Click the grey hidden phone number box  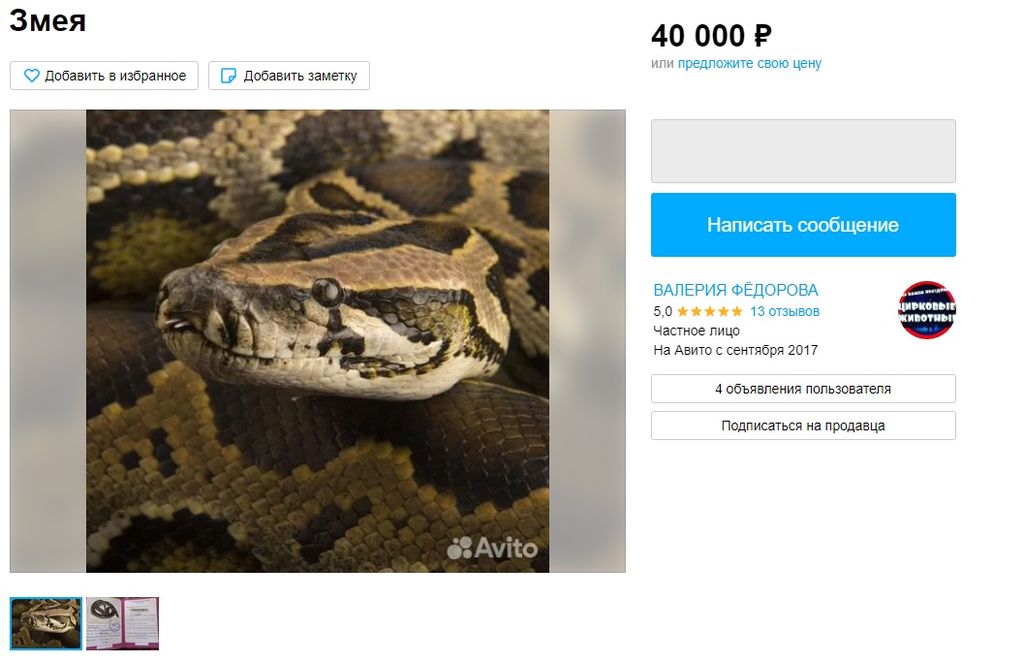[803, 151]
